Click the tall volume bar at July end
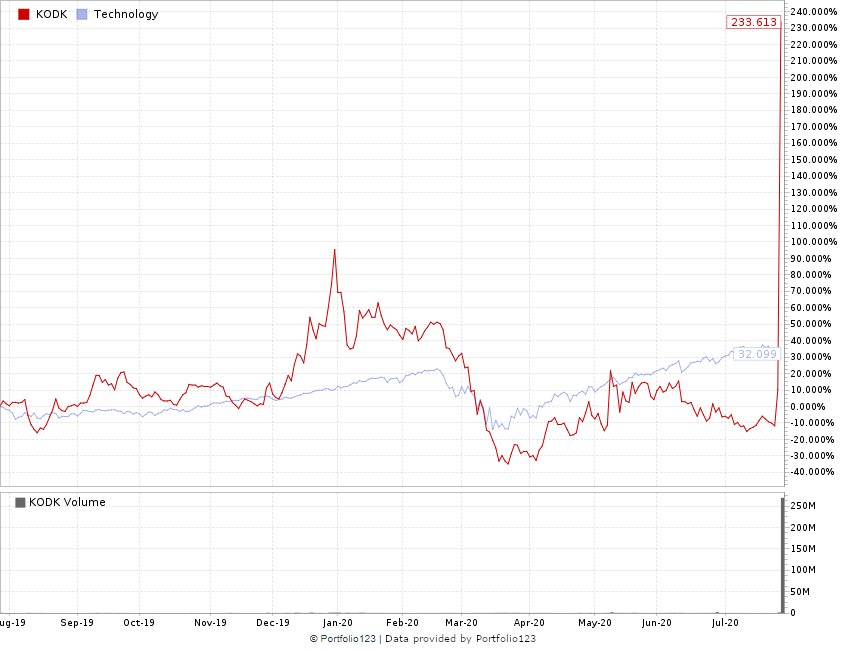 click(783, 556)
